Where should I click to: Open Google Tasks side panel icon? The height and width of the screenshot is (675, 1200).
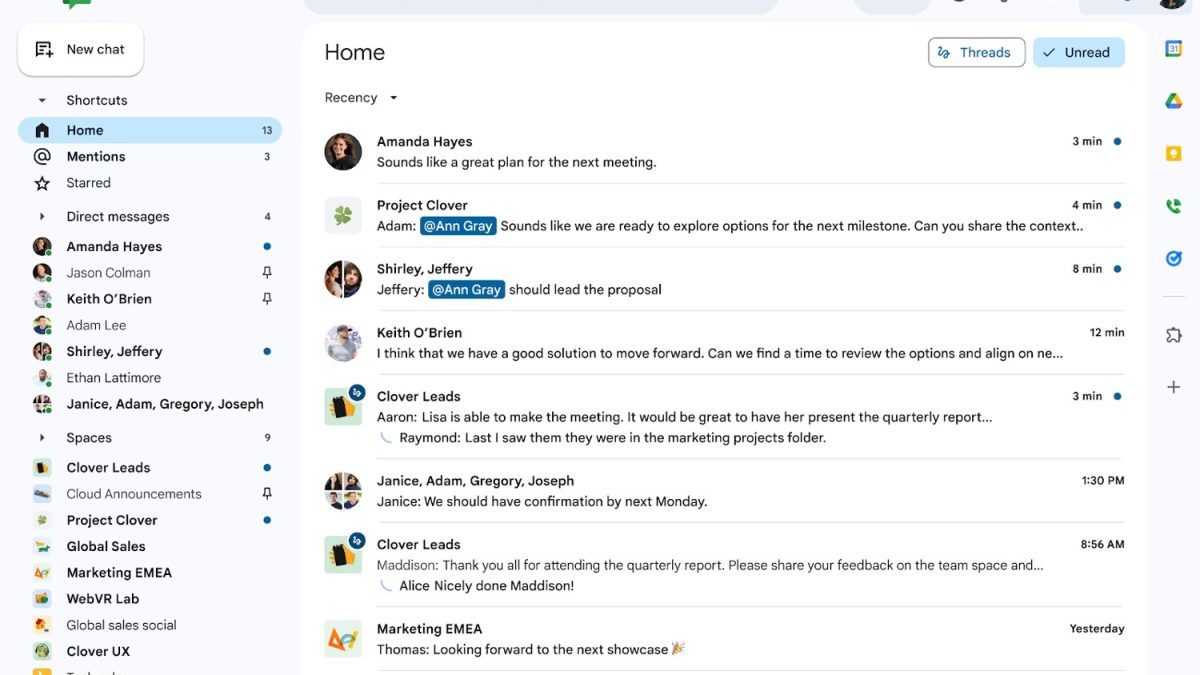coord(1174,259)
